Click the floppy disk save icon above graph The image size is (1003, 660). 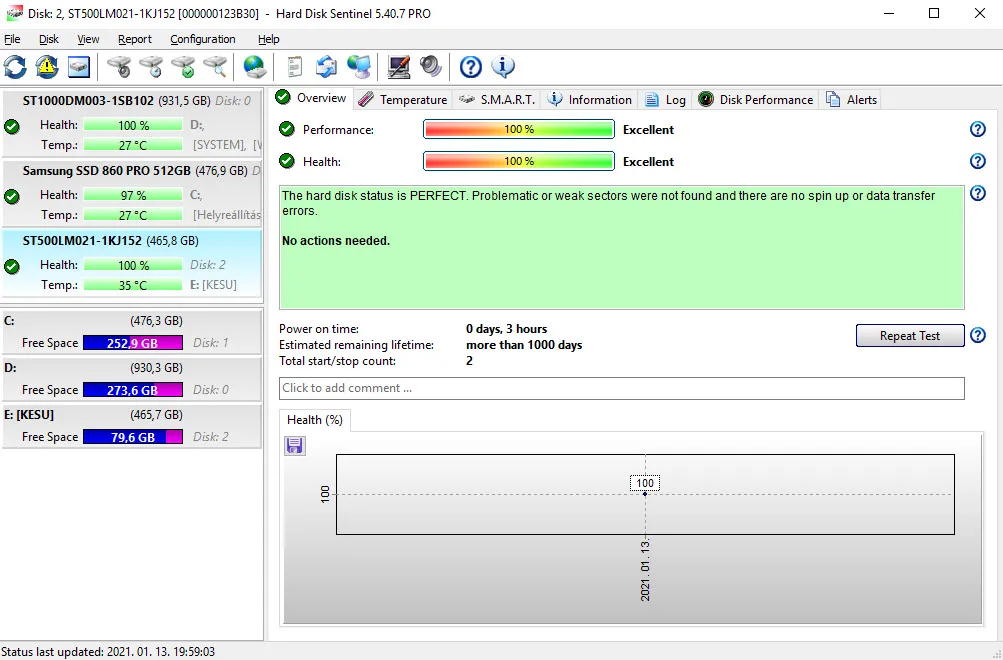point(294,445)
